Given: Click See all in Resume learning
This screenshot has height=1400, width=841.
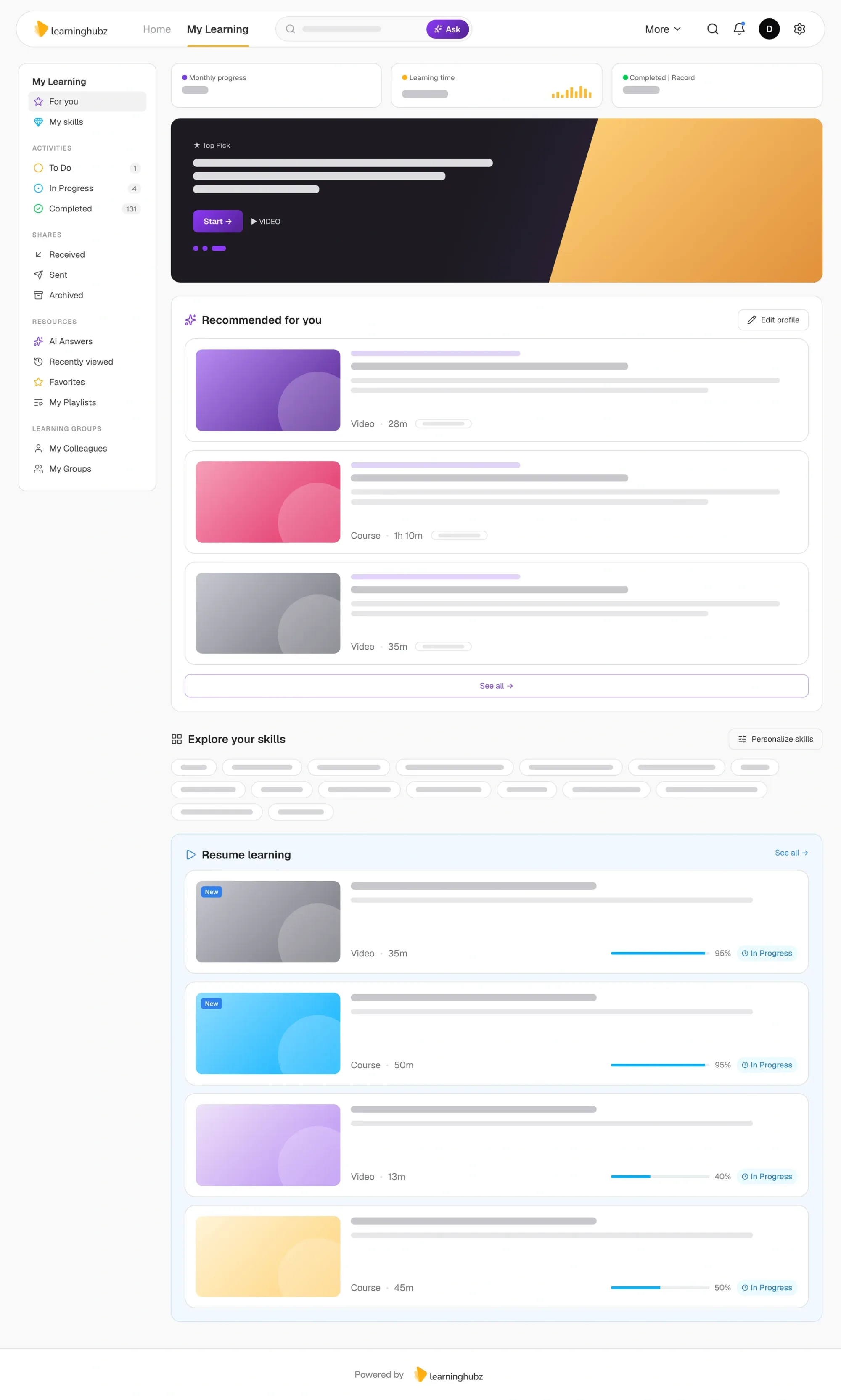Looking at the screenshot, I should 791,853.
